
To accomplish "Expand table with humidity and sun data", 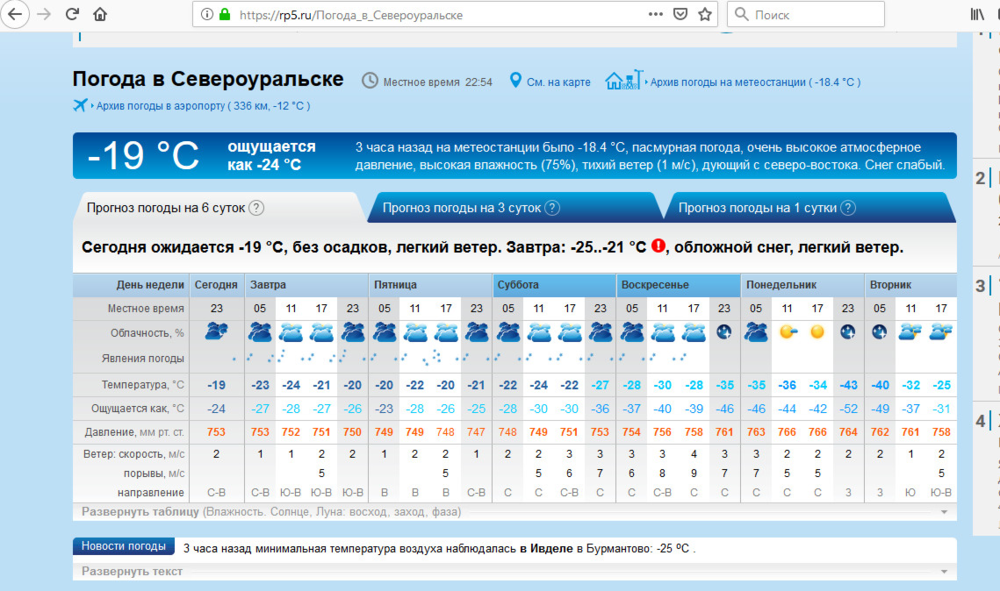I will pyautogui.click(x=270, y=512).
